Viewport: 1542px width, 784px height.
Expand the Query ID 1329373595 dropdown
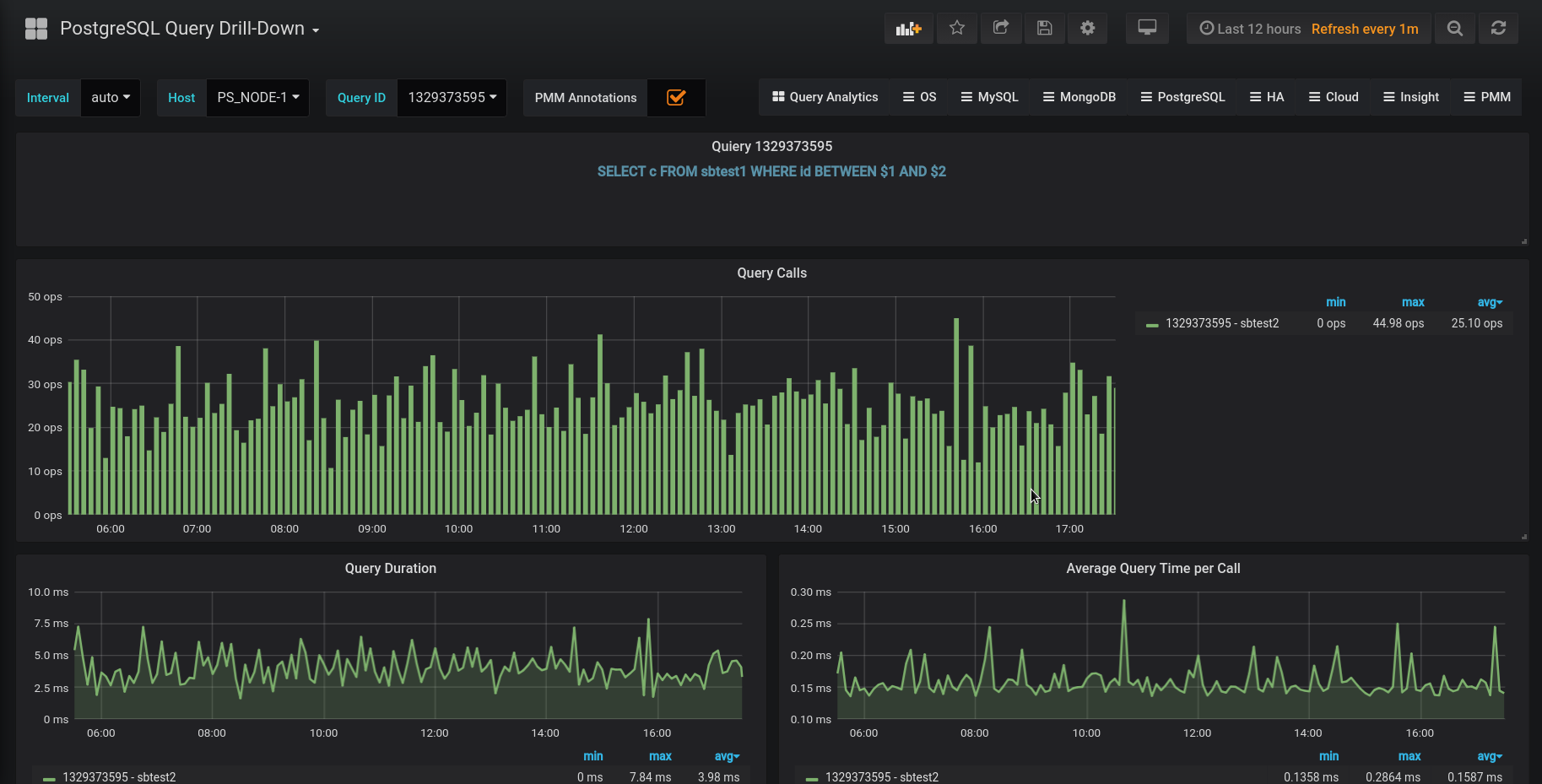(452, 98)
